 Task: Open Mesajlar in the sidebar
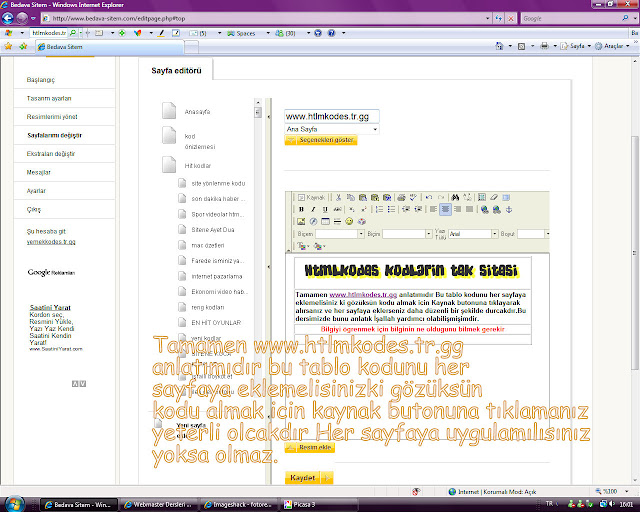coord(38,172)
